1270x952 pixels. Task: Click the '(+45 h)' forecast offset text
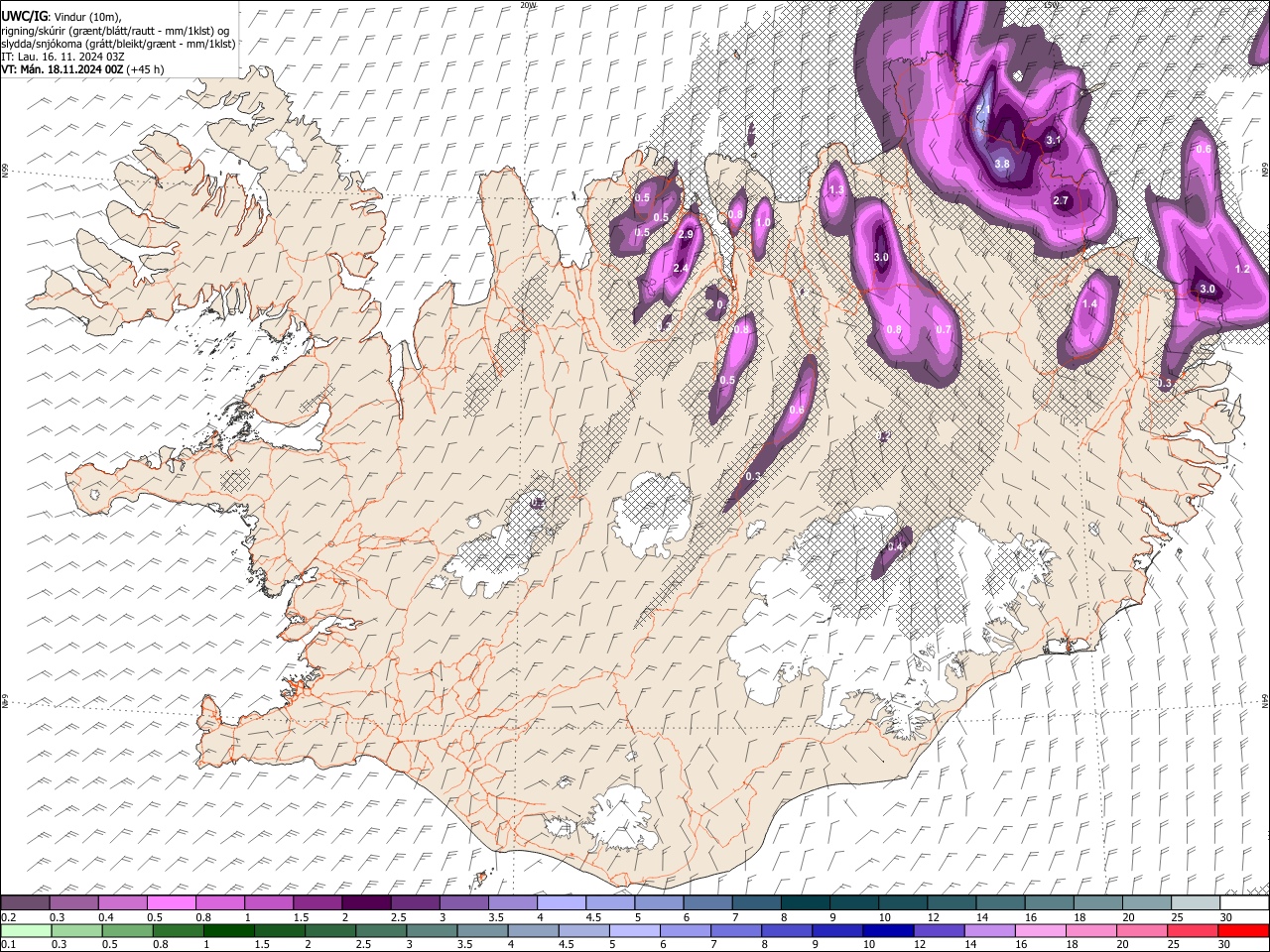point(145,69)
